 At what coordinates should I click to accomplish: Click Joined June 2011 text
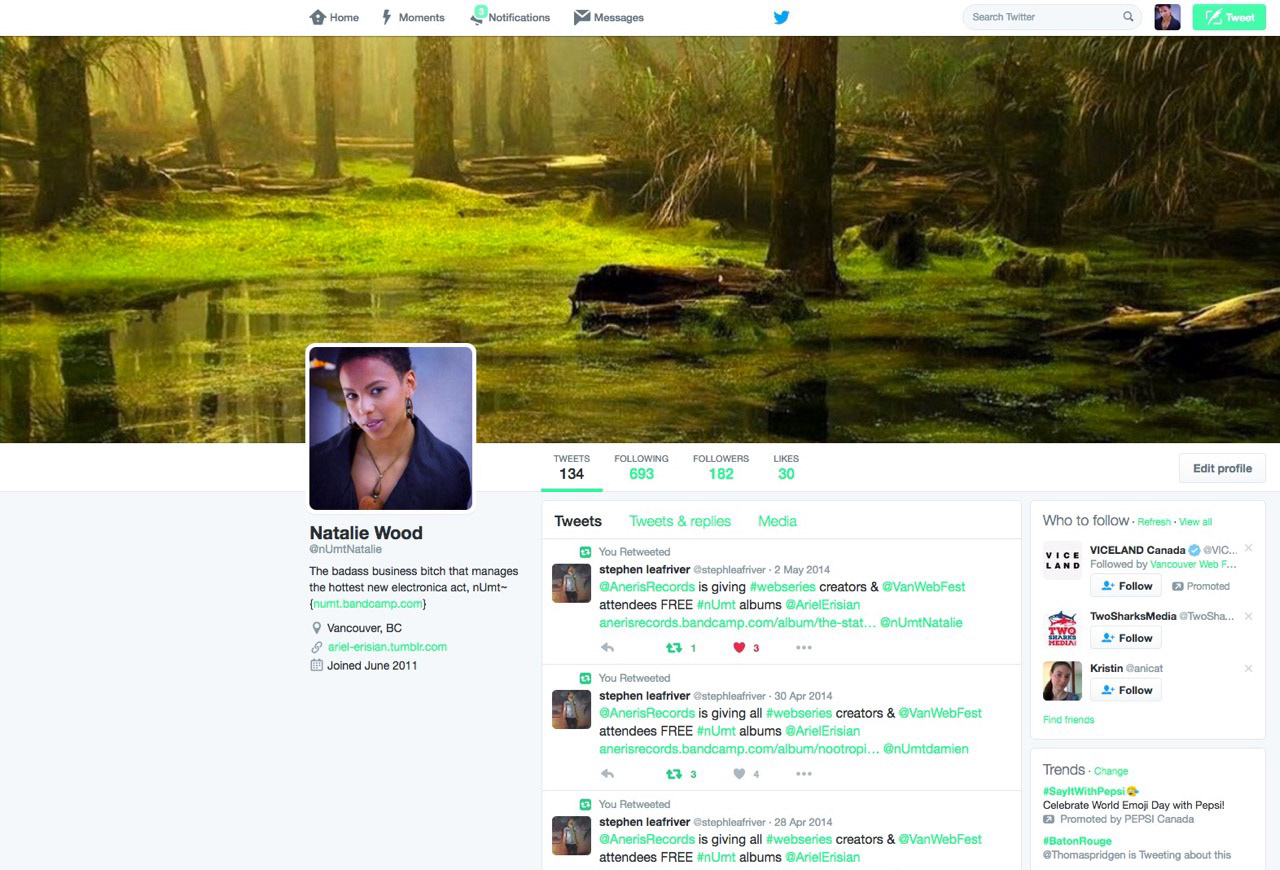[x=372, y=665]
